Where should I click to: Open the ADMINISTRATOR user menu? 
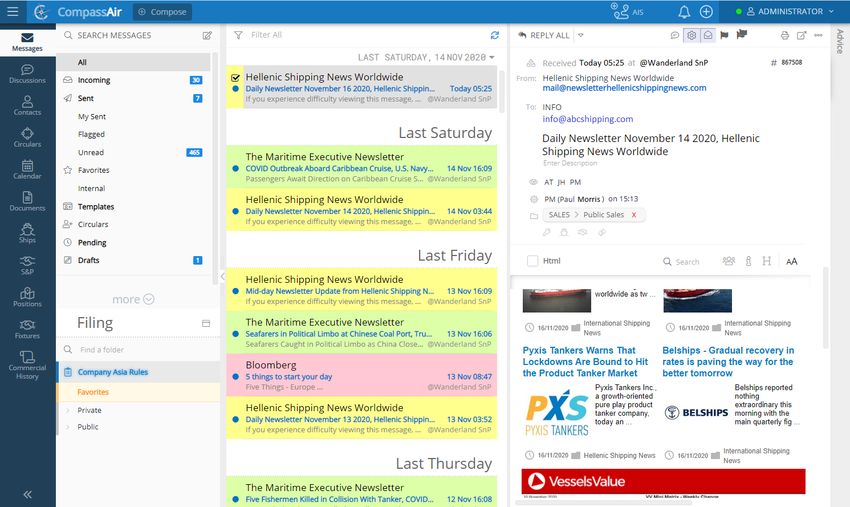(x=785, y=11)
